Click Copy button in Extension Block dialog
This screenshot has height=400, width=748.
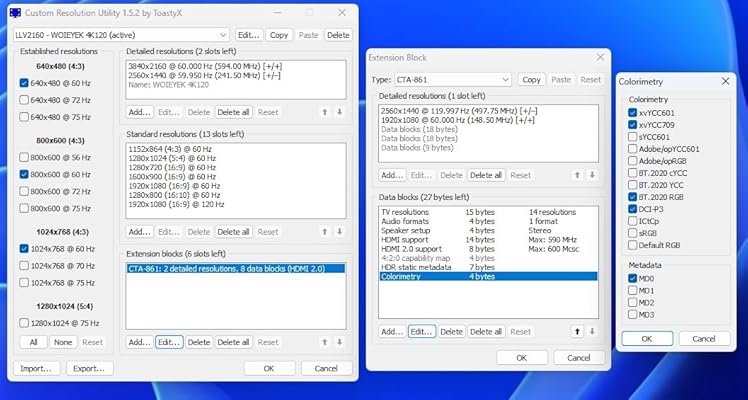point(531,80)
